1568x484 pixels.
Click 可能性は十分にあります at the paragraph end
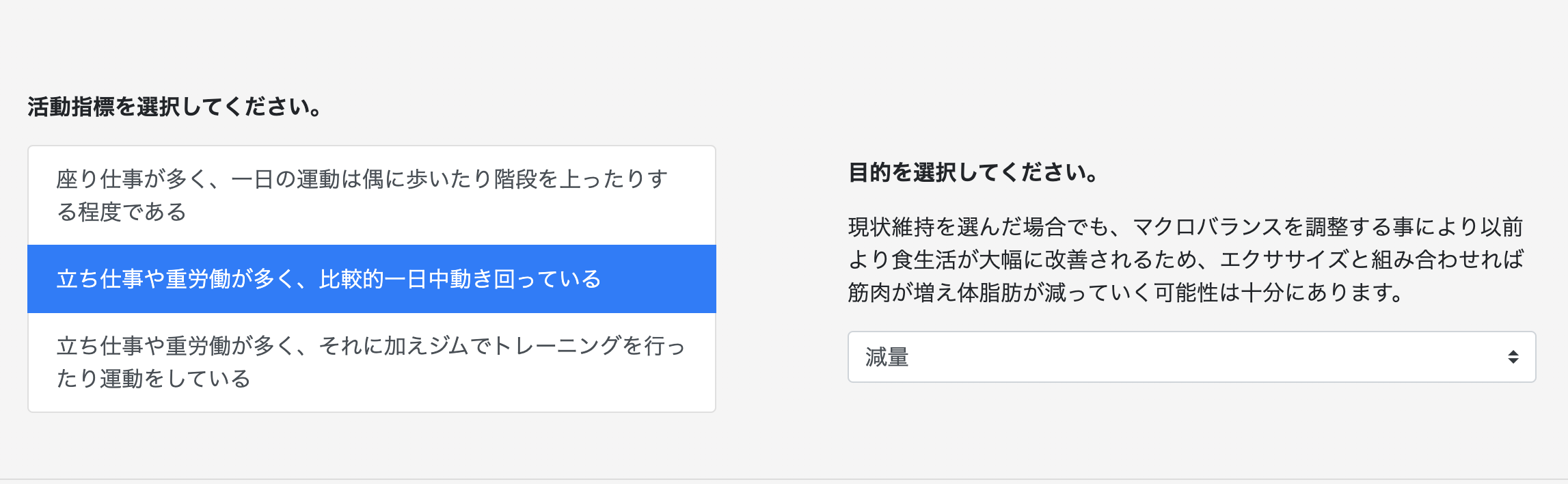pyautogui.click(x=1277, y=293)
